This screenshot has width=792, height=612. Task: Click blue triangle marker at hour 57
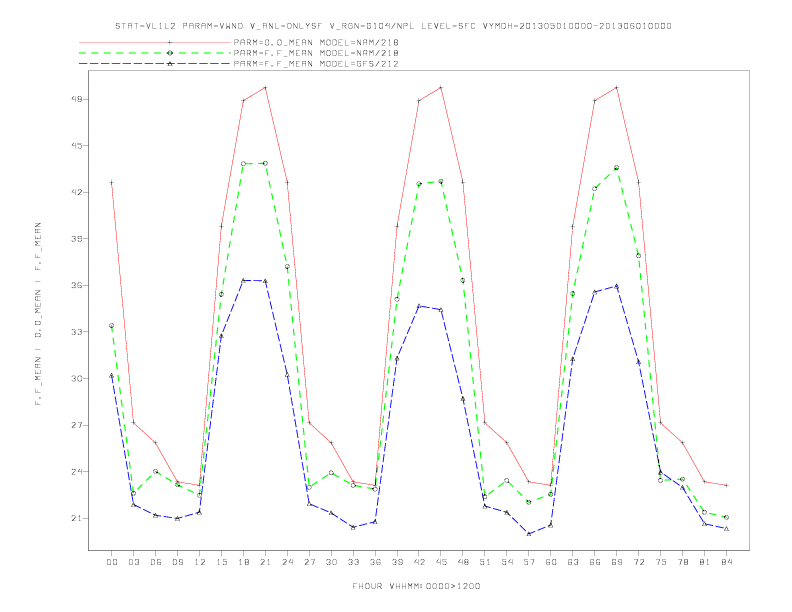point(529,534)
